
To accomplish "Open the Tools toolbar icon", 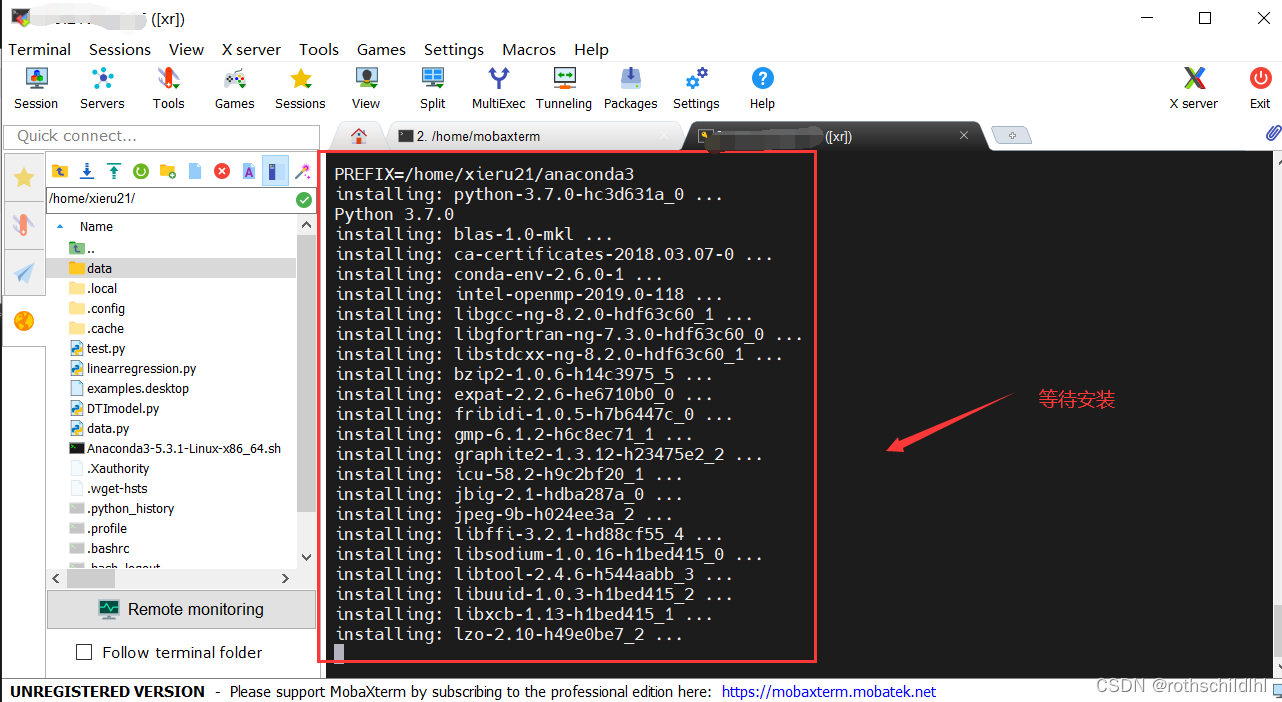I will pyautogui.click(x=168, y=88).
